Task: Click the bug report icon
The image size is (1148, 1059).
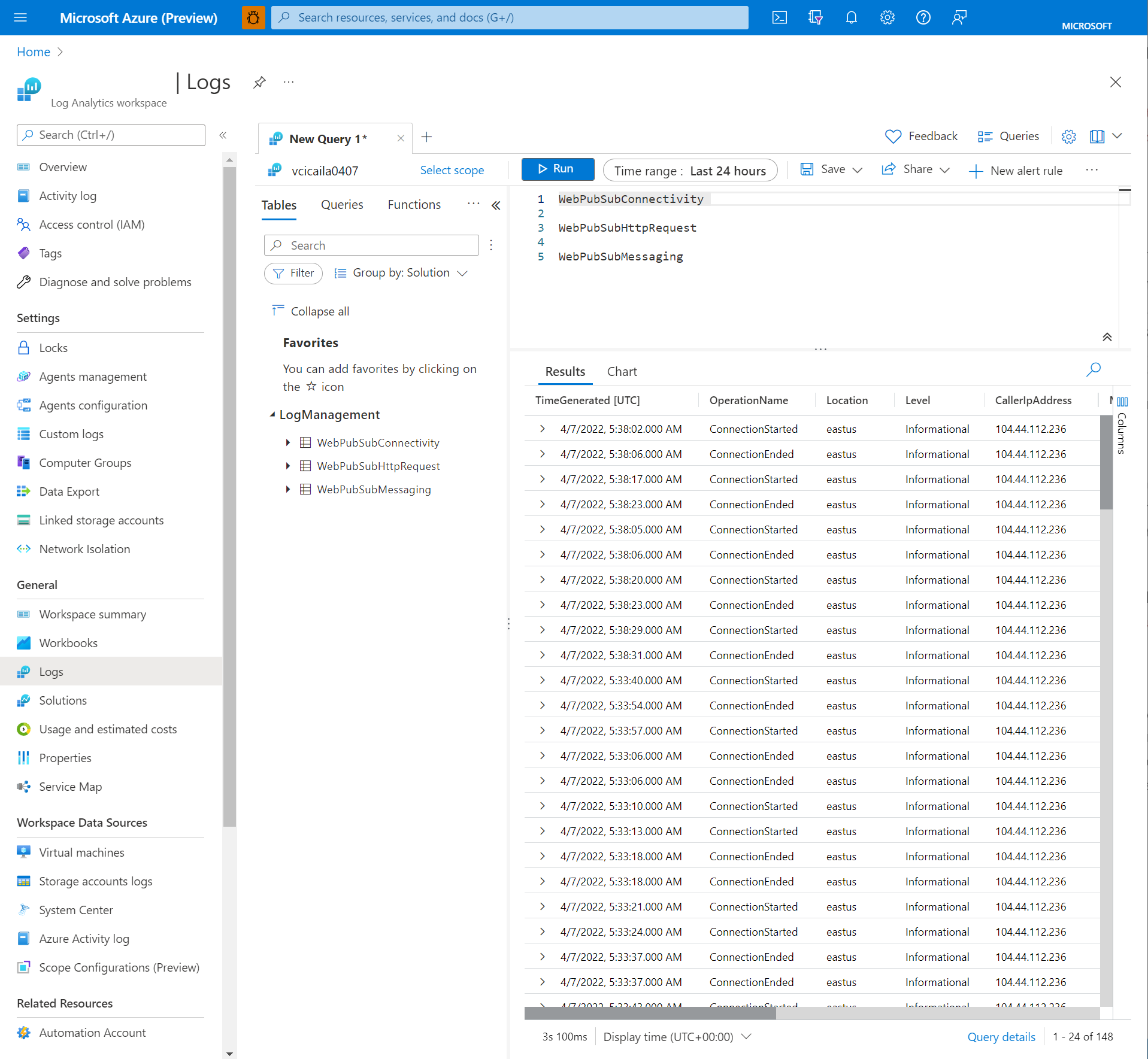Action: click(x=253, y=17)
